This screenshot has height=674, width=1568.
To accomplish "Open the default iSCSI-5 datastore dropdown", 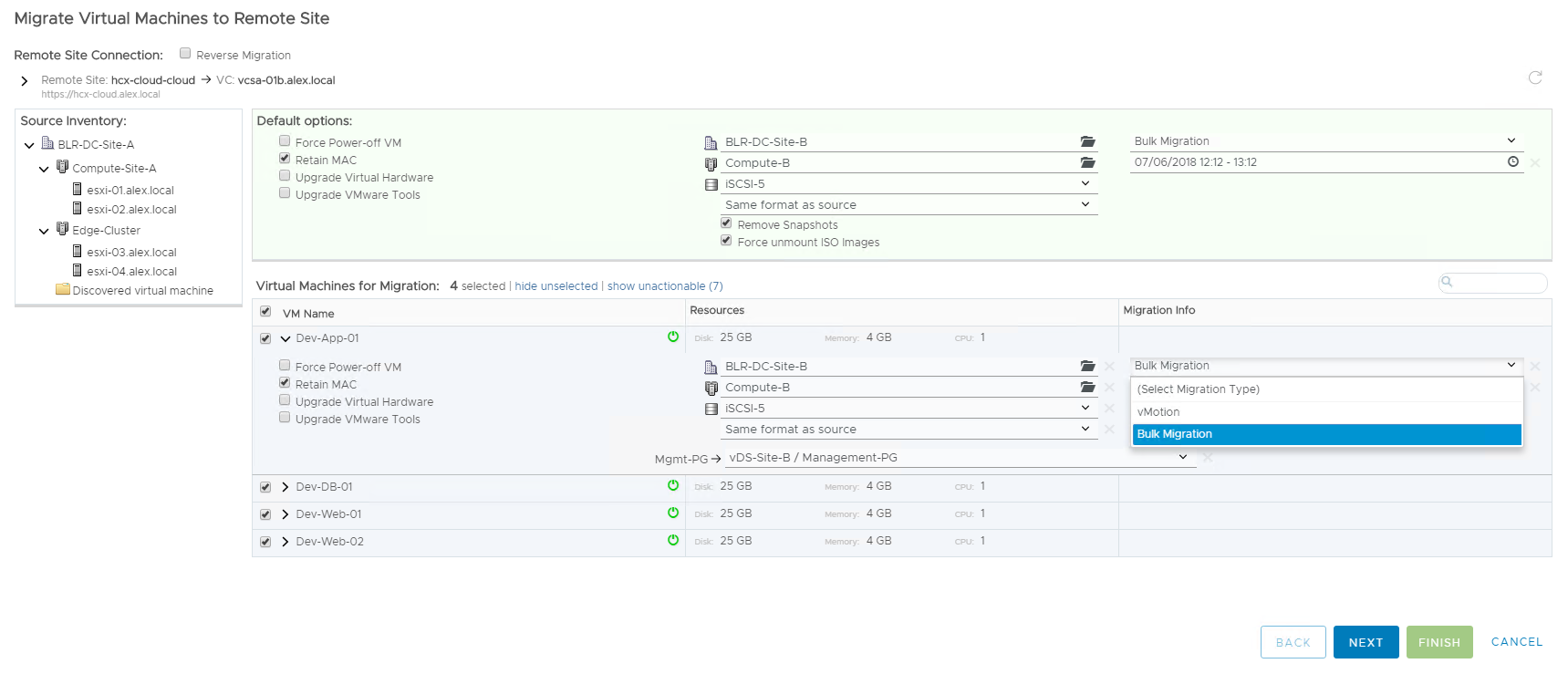I will [1085, 183].
